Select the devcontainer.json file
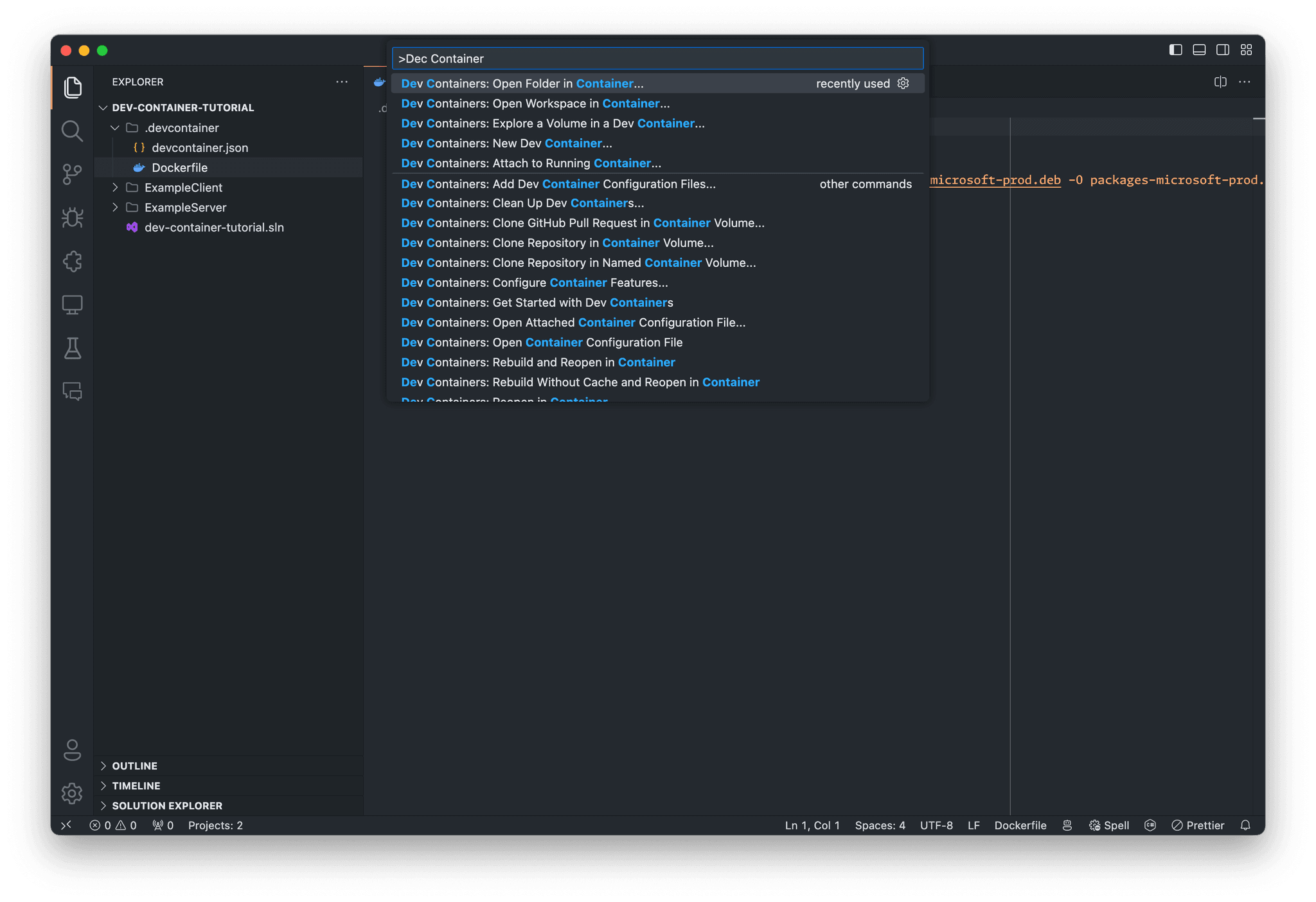The image size is (1316, 902). (200, 147)
